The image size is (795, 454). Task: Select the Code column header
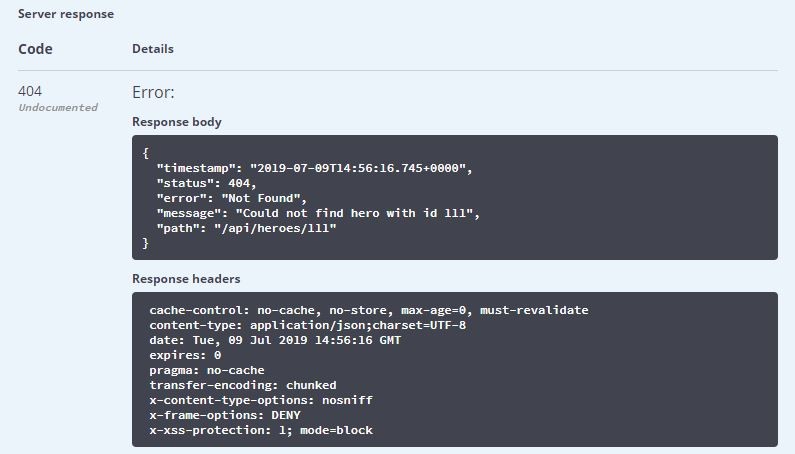pos(35,49)
